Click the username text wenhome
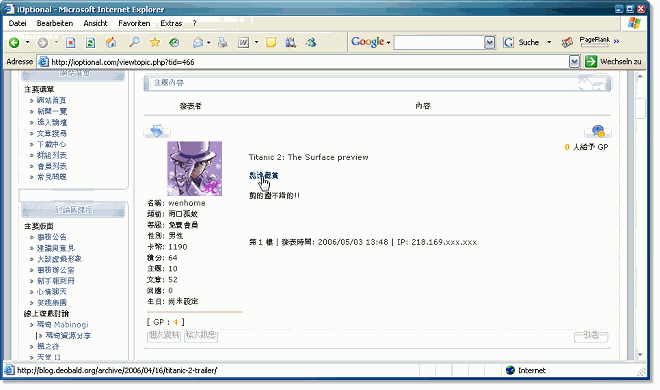The image size is (660, 390). (187, 203)
